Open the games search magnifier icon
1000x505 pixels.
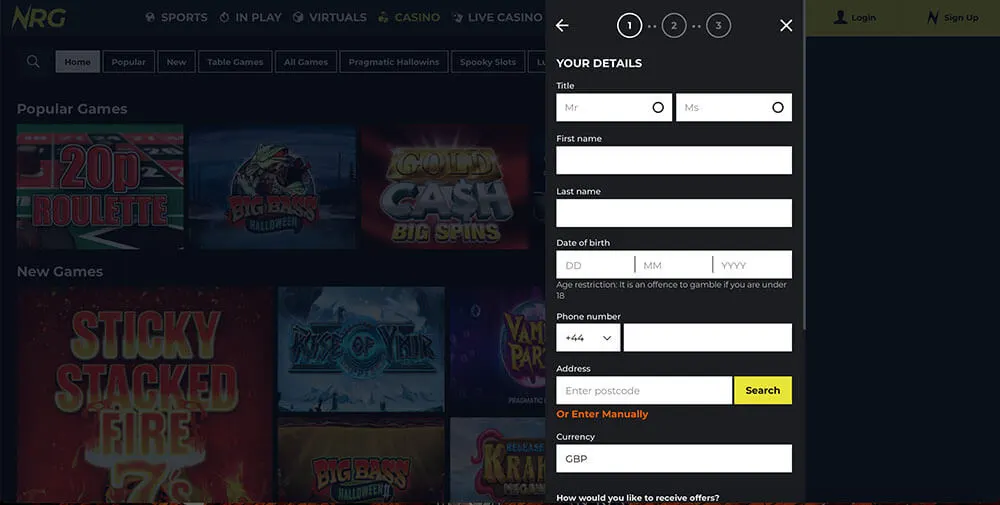coord(33,61)
